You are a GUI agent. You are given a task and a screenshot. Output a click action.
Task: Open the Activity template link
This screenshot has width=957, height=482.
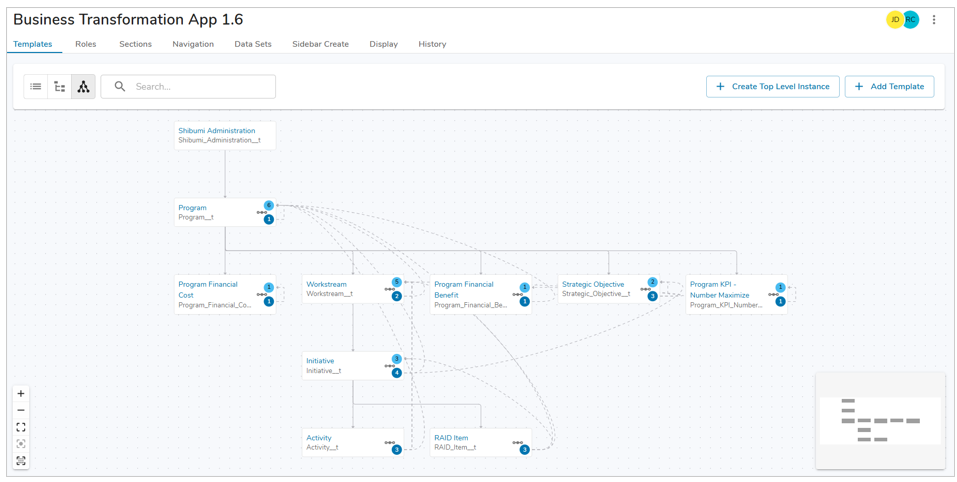tap(319, 437)
